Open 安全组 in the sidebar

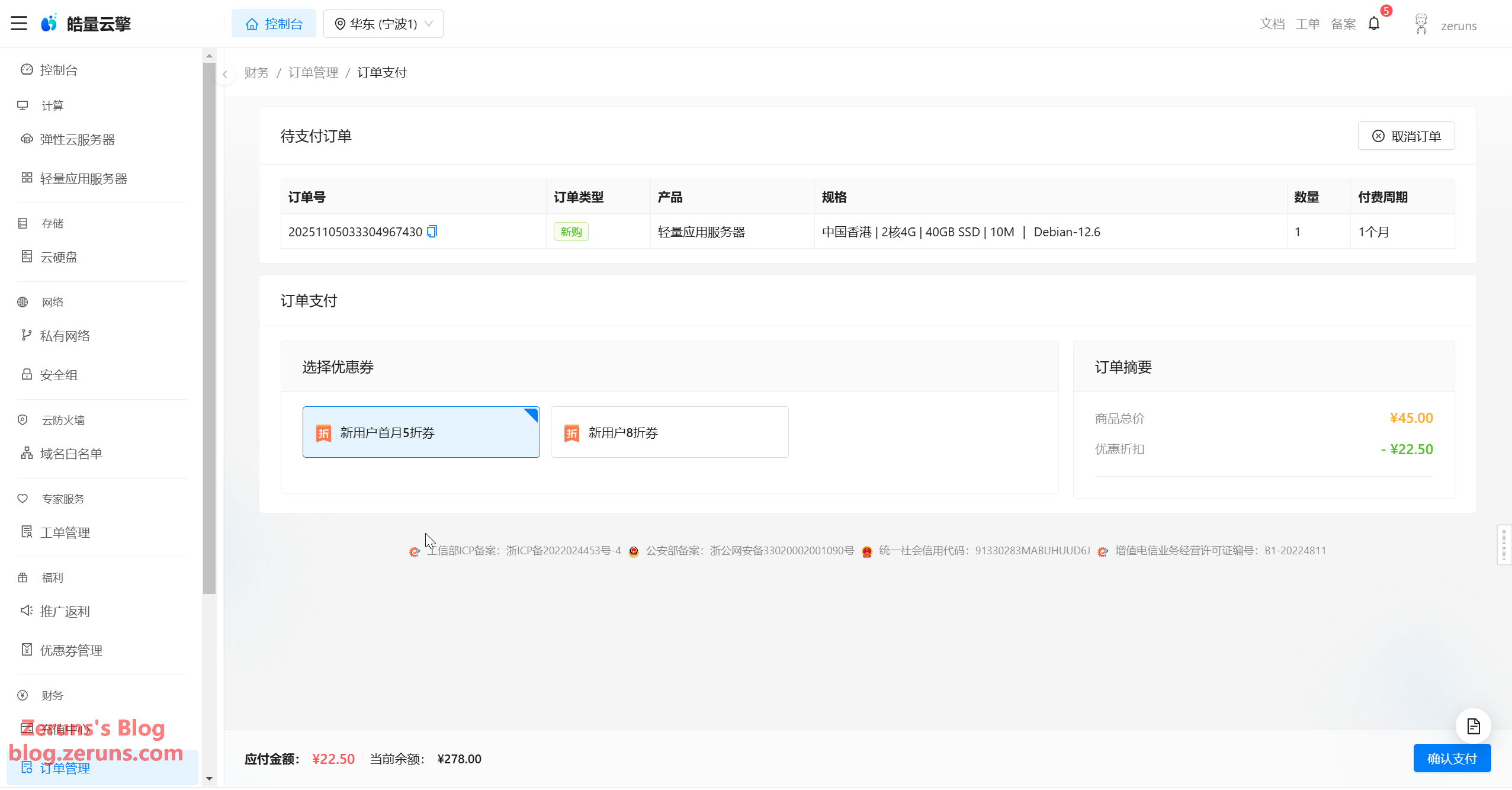(x=59, y=375)
